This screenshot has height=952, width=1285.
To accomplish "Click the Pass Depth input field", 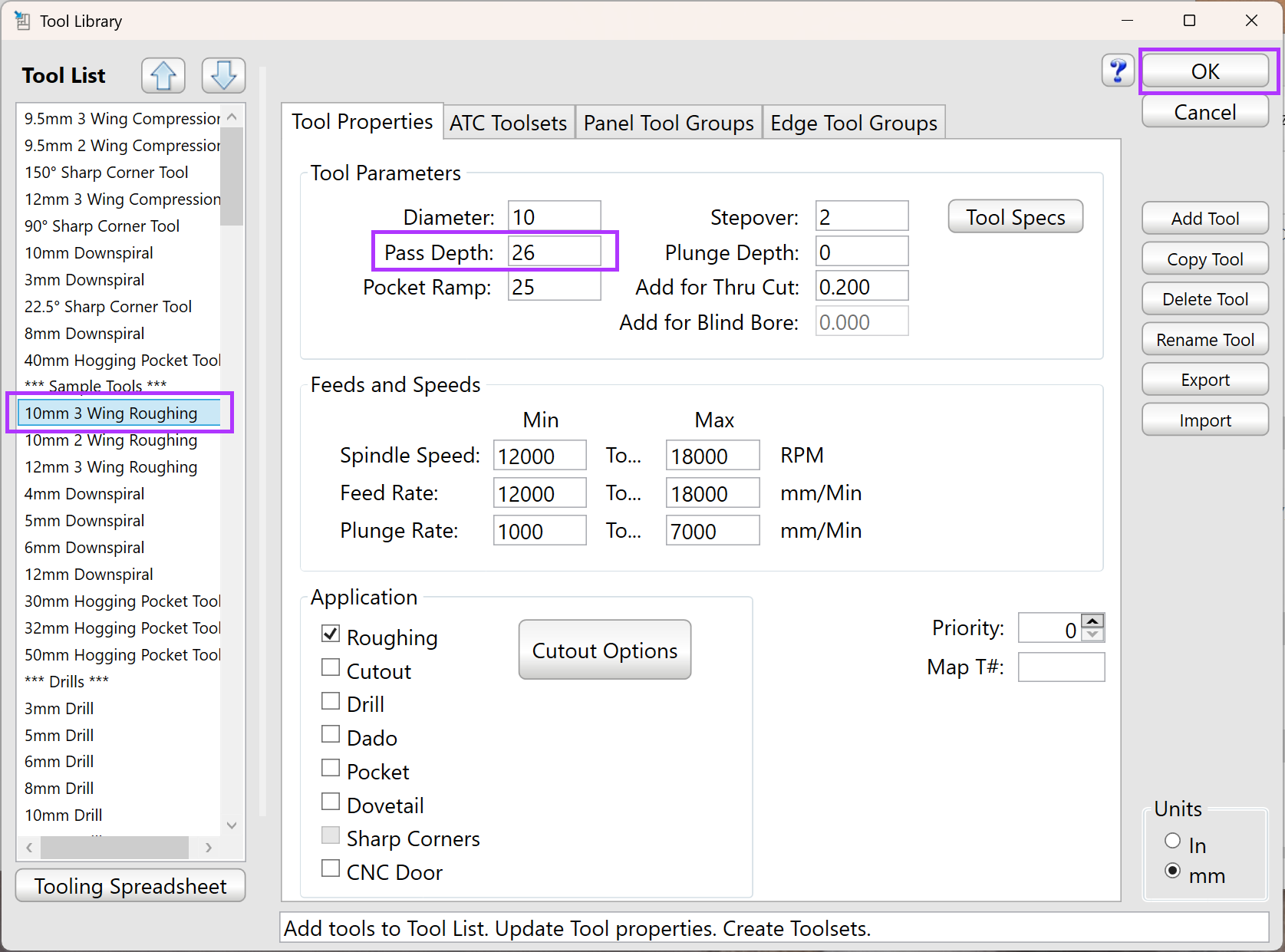I will 554,252.
